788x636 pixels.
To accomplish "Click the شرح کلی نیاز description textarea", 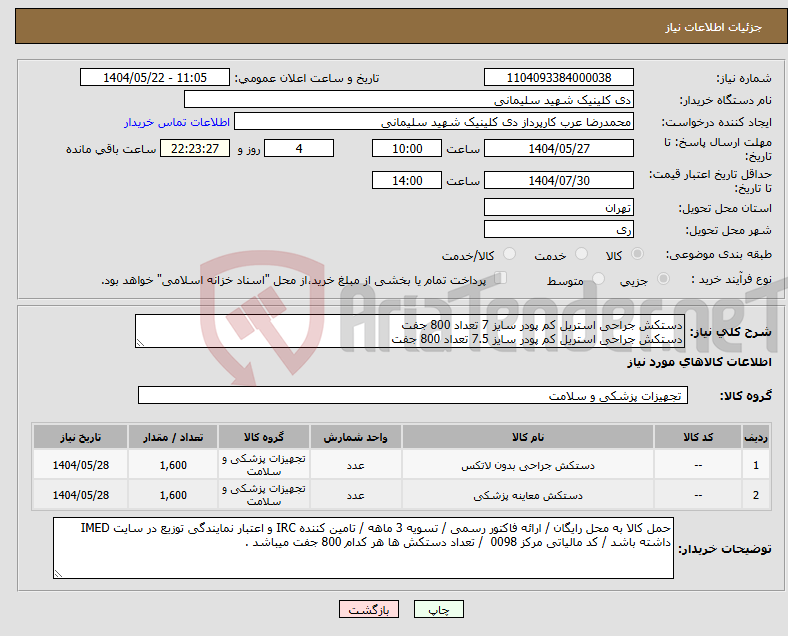I will pos(410,331).
